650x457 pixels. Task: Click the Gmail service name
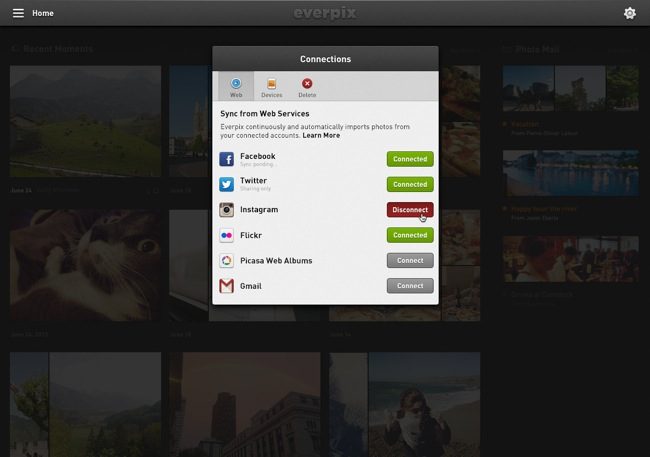point(251,286)
